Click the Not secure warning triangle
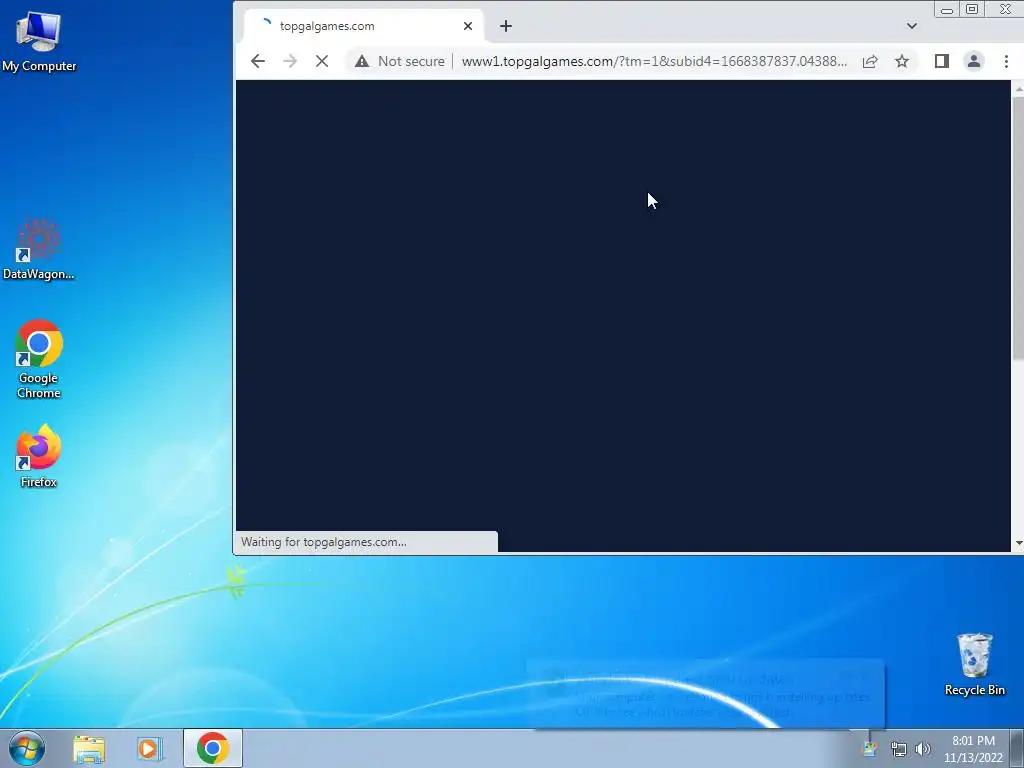 click(362, 61)
